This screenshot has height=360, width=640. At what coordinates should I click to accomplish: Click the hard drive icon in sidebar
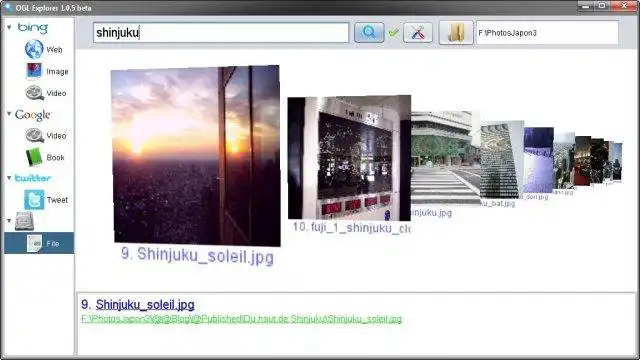coord(24,222)
